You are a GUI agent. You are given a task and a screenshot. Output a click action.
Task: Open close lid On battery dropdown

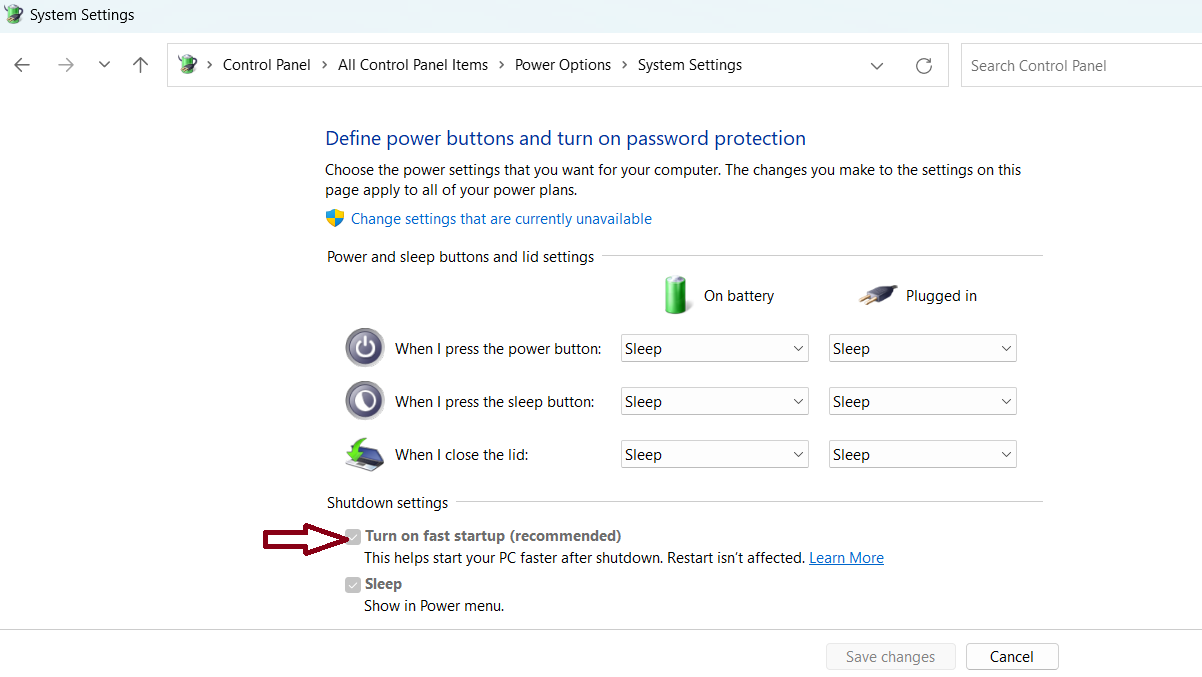coord(714,455)
